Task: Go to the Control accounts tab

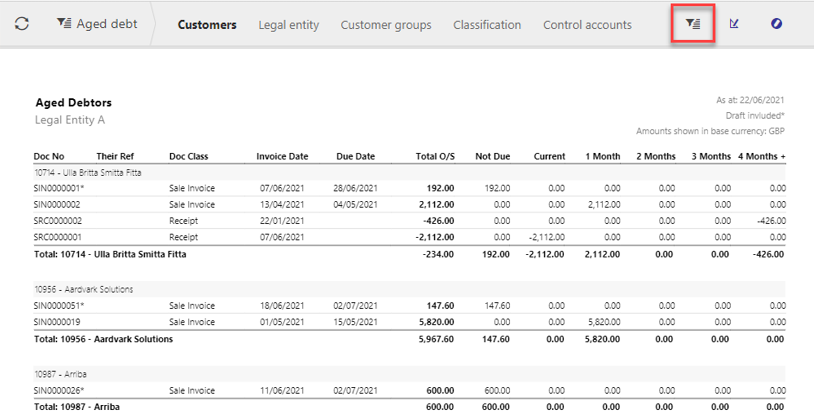Action: (x=587, y=25)
